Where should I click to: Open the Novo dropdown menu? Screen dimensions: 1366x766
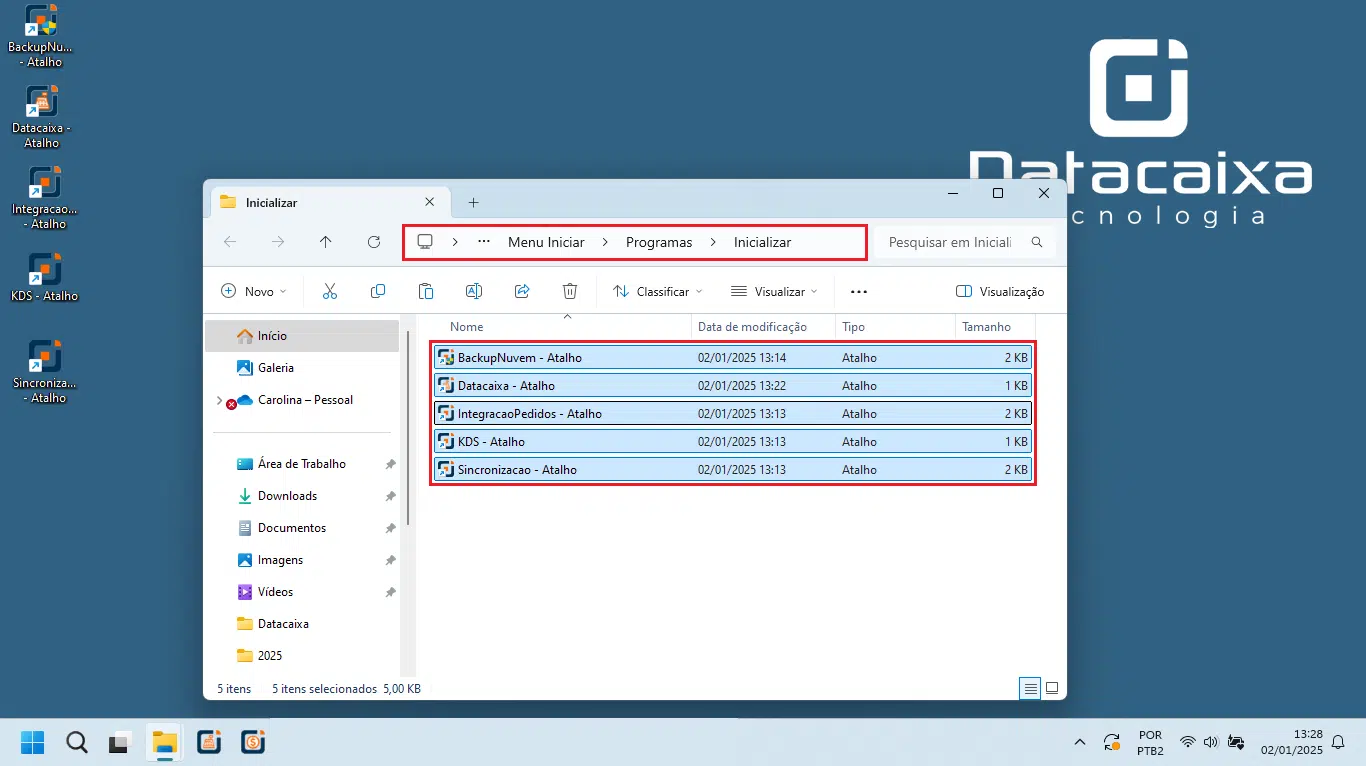coord(253,291)
